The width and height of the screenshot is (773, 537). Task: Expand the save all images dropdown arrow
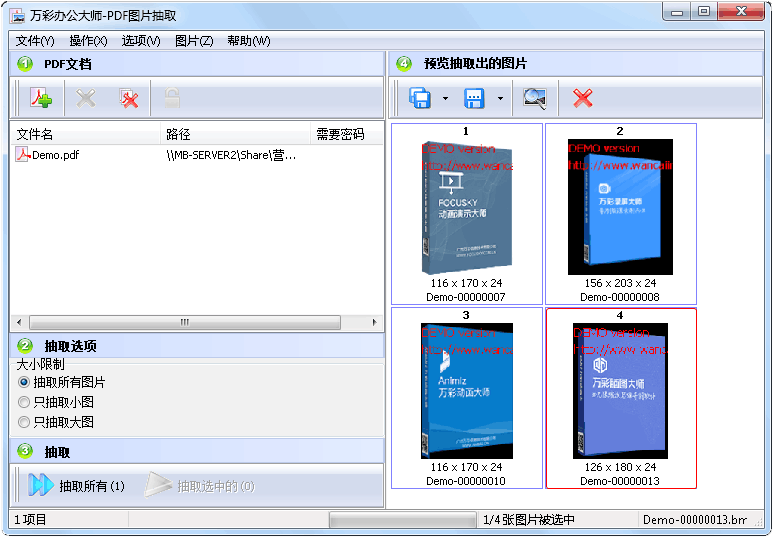pyautogui.click(x=445, y=98)
